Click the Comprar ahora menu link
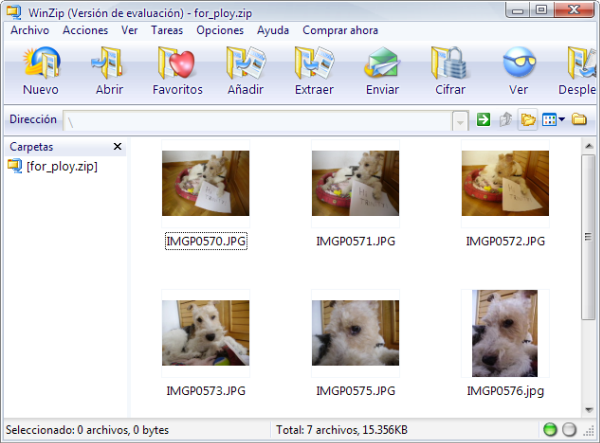 pyautogui.click(x=340, y=30)
